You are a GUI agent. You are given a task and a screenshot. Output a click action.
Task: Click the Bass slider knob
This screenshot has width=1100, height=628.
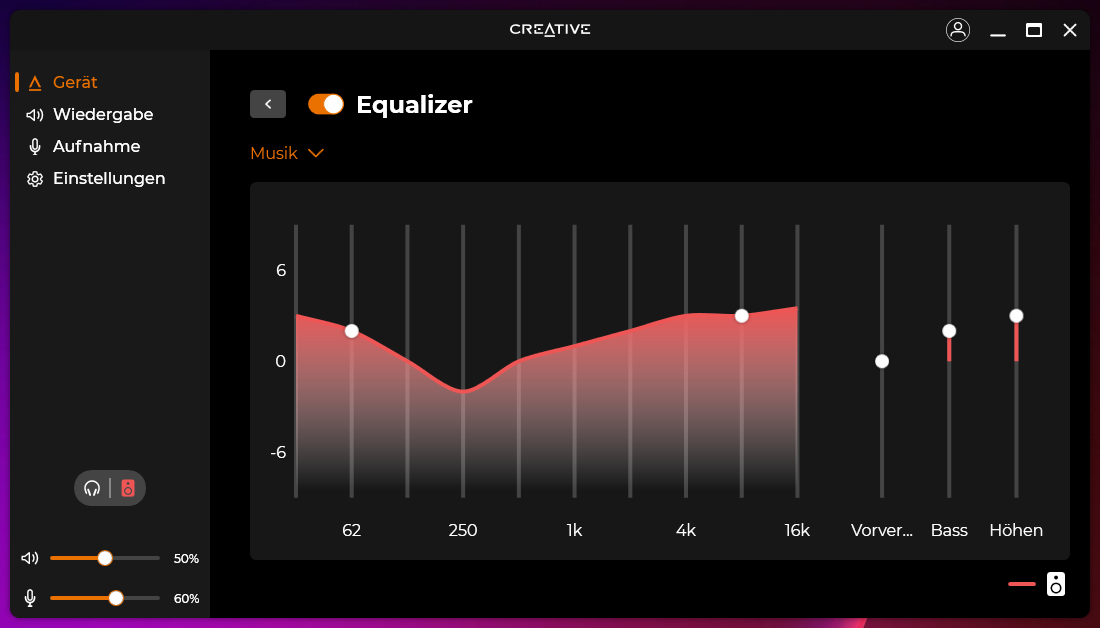tap(949, 331)
